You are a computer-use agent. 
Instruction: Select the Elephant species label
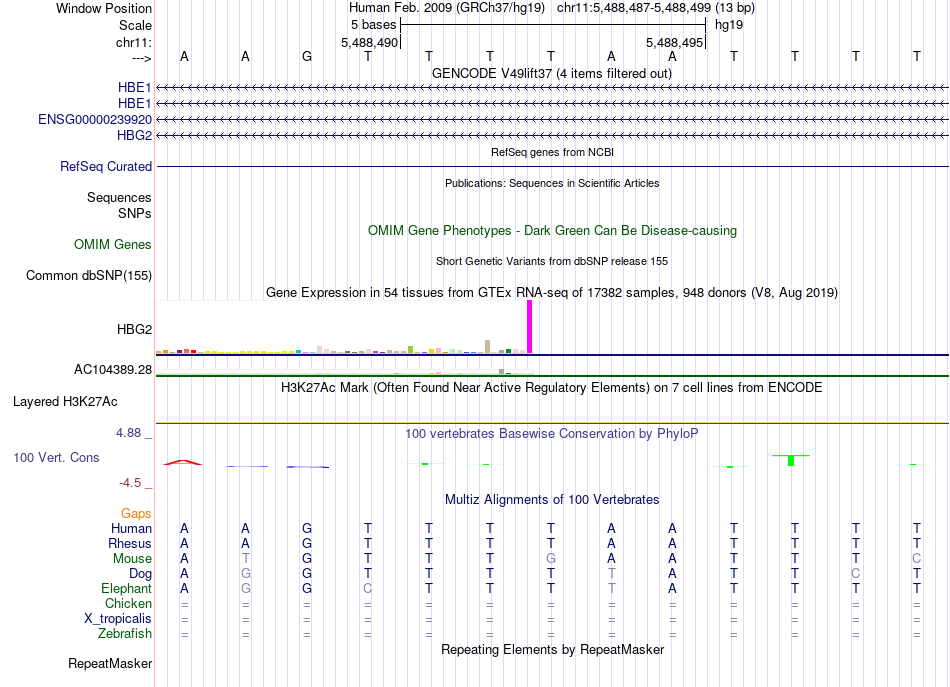coord(126,588)
